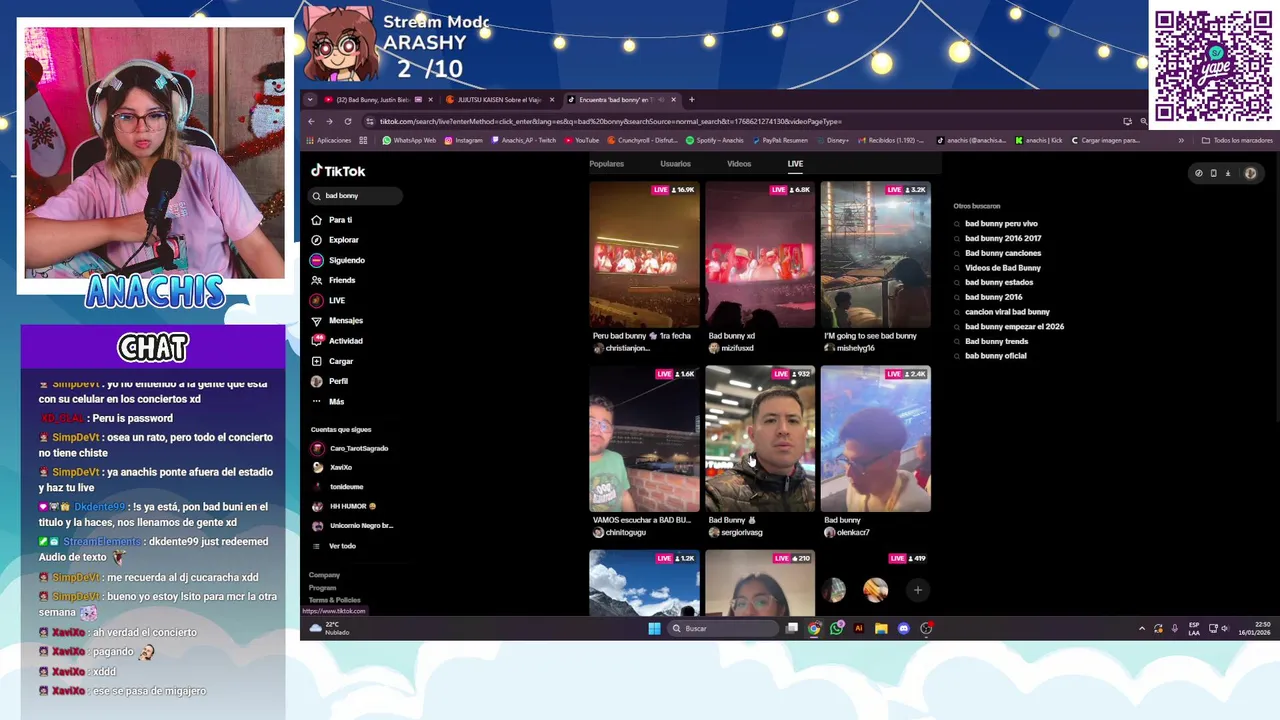The image size is (1280, 720).
Task: Open Bad bunny xd live by mizifusxd
Action: click(760, 255)
